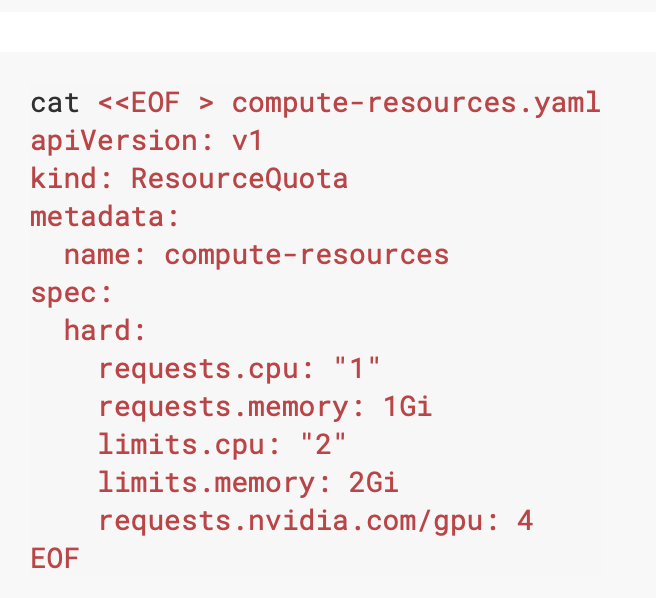This screenshot has height=598, width=656.
Task: Click the GPU quota value 4
Action: [525, 521]
